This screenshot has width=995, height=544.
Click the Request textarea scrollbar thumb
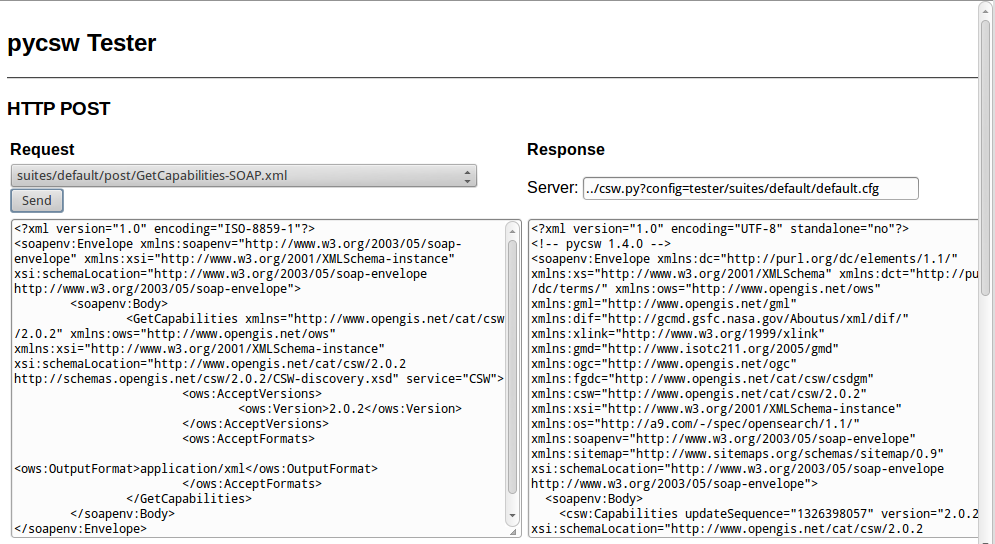[x=513, y=367]
